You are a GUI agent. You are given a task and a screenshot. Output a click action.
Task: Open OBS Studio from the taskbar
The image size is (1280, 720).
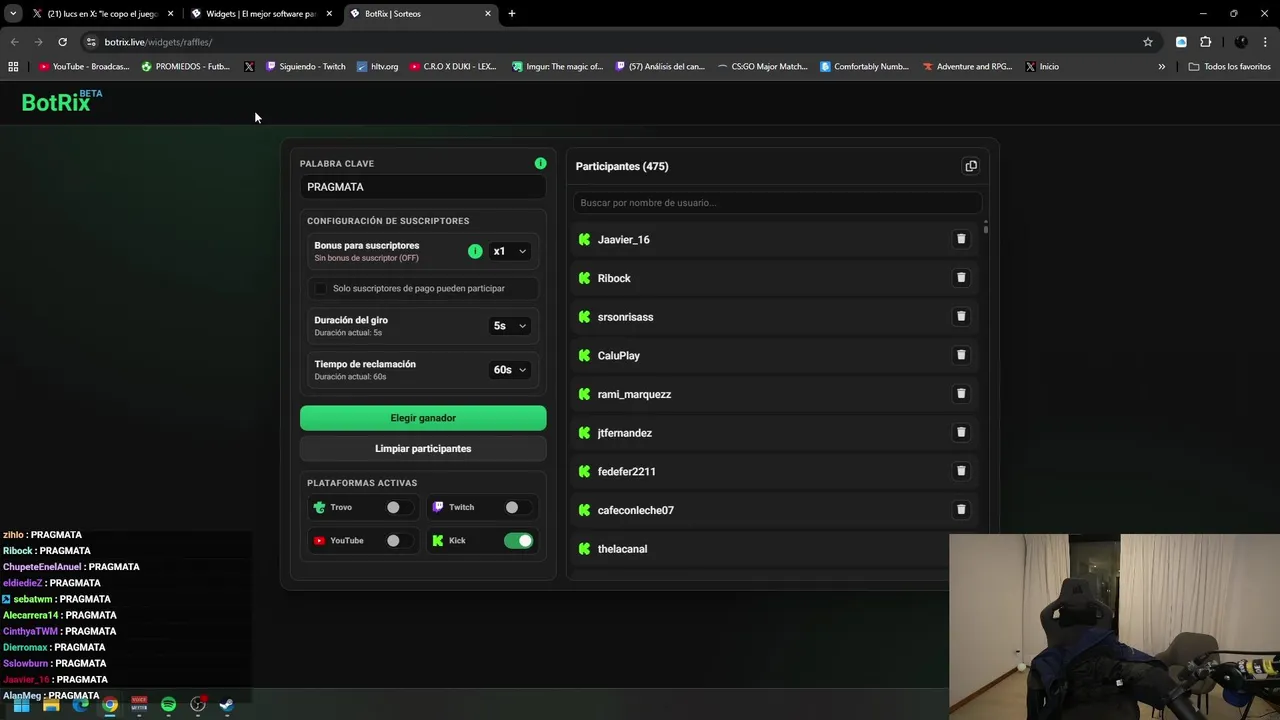tap(198, 705)
